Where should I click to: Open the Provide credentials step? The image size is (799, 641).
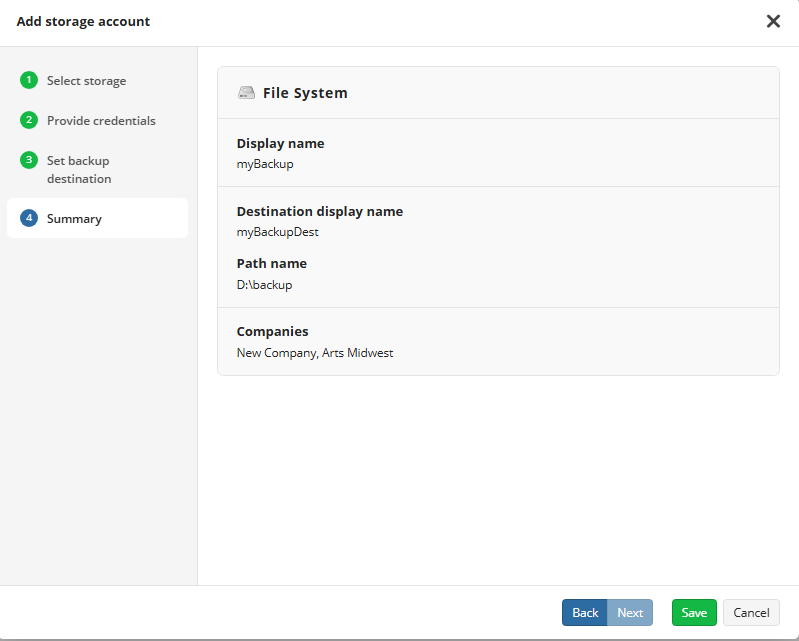point(101,121)
